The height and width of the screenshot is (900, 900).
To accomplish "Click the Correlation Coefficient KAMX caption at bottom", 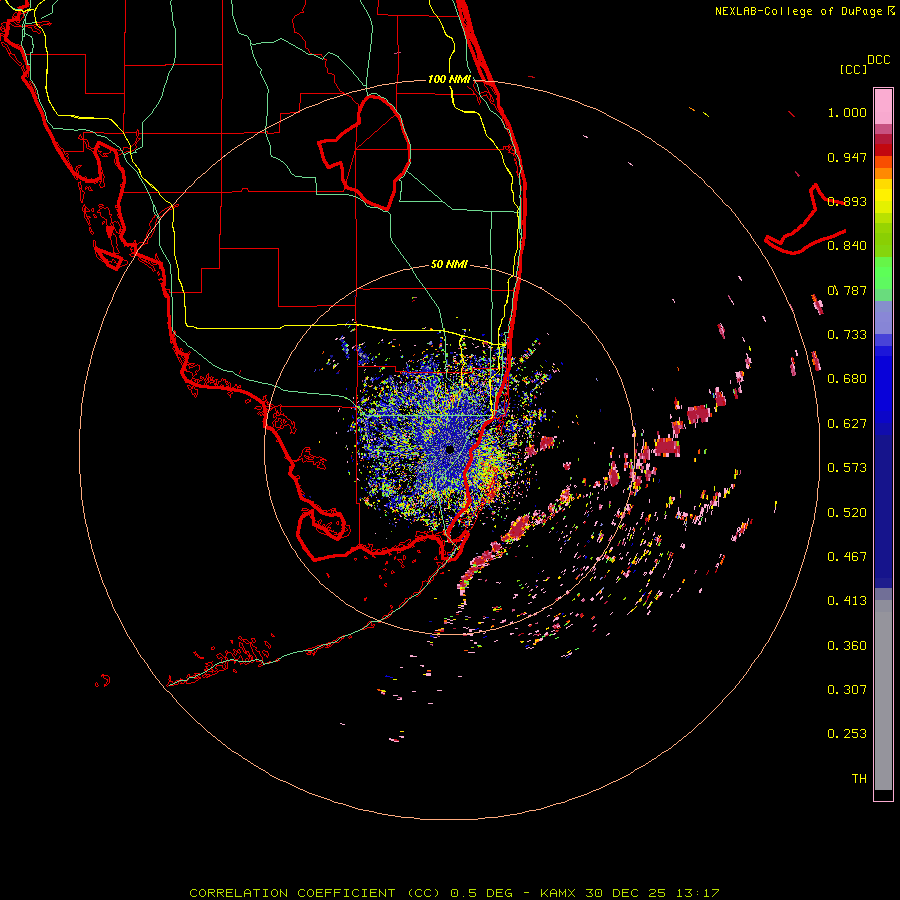I will coord(454,893).
